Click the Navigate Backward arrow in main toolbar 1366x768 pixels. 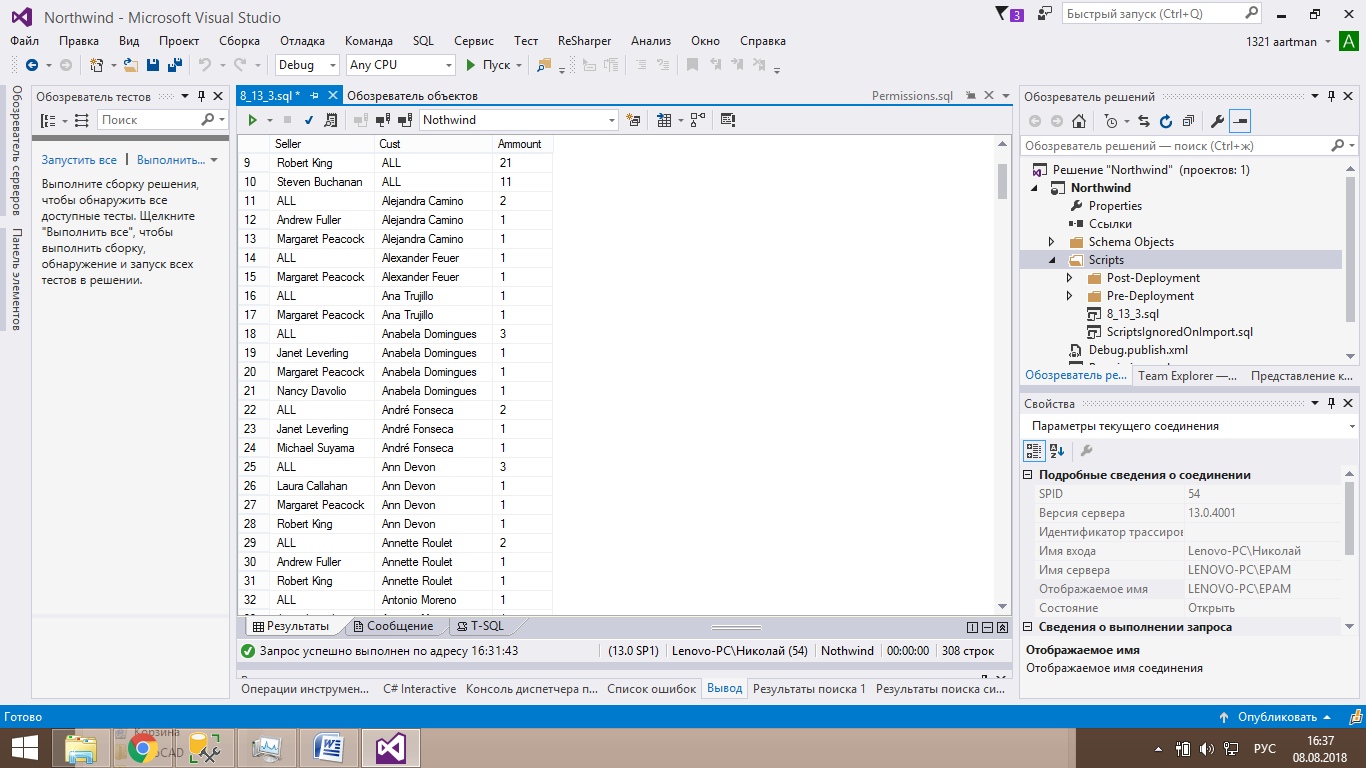coord(31,65)
